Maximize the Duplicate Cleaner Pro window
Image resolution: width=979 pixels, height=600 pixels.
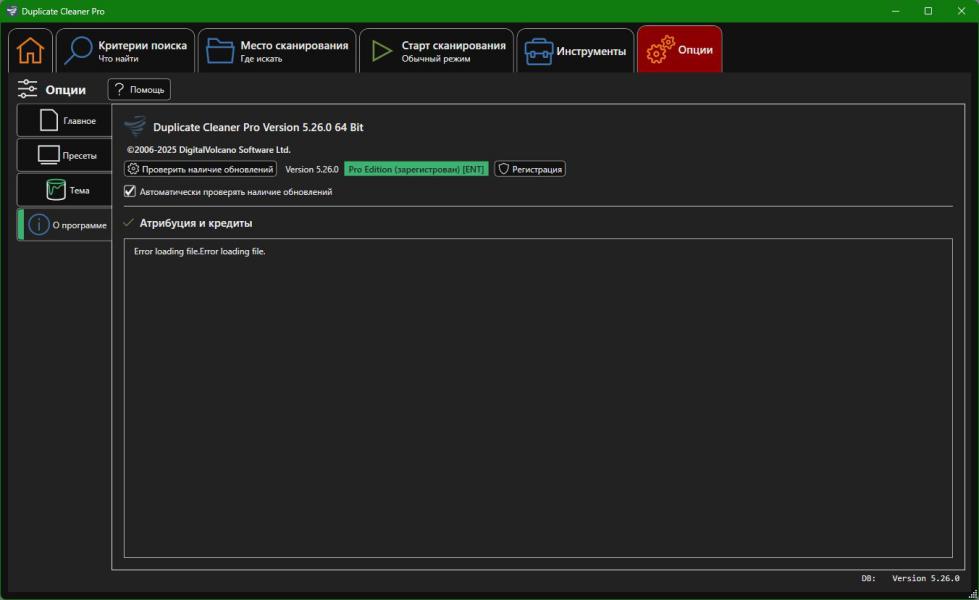[x=928, y=11]
